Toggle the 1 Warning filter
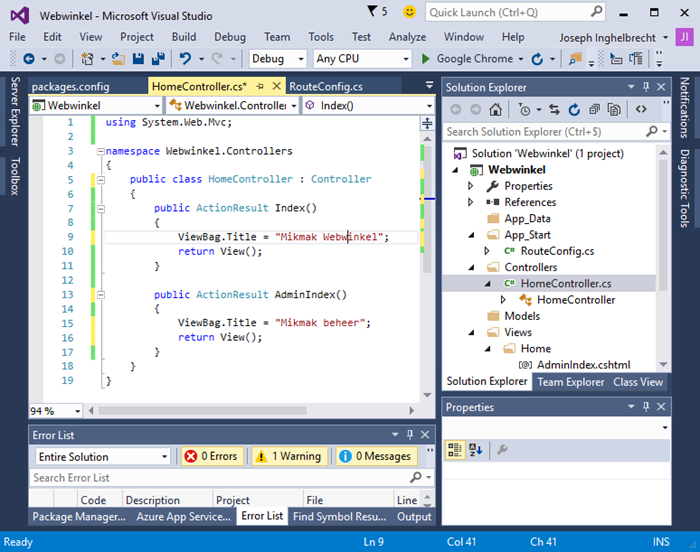Screen dimensions: 700x552 pyautogui.click(x=289, y=456)
